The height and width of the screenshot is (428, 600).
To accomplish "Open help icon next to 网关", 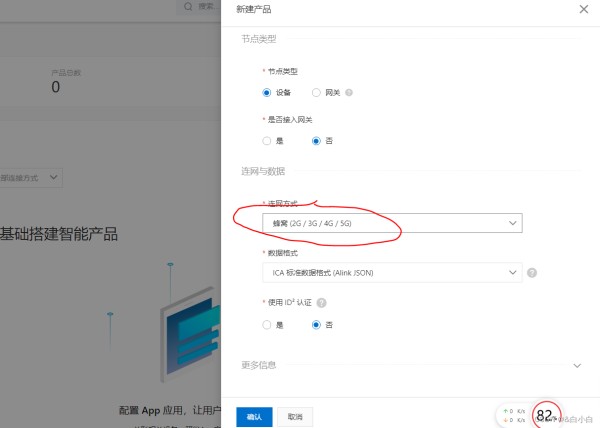I will (349, 93).
